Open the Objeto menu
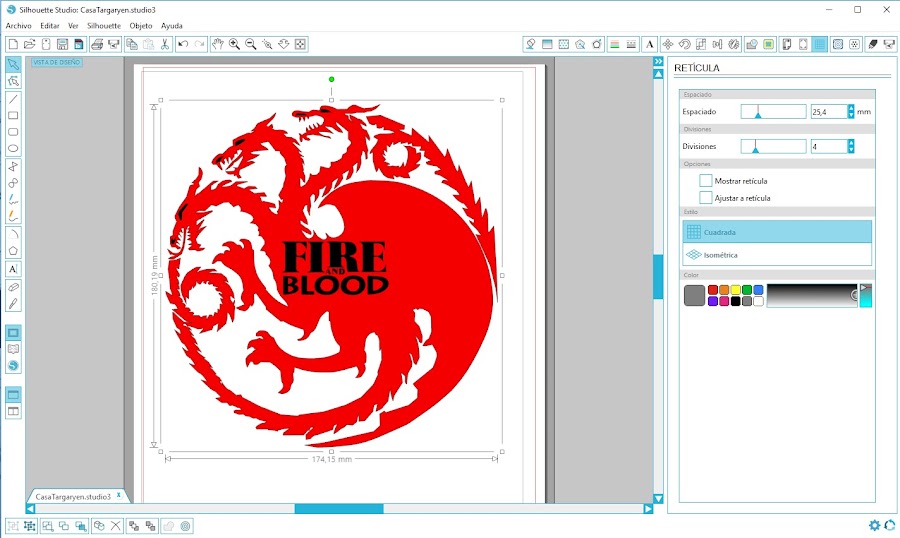 tap(141, 26)
